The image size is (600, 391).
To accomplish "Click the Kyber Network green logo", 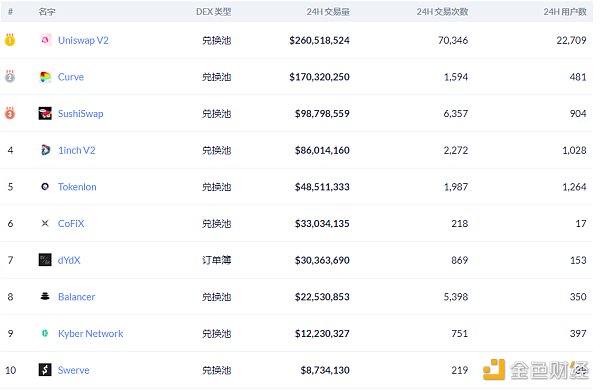I will (x=45, y=333).
